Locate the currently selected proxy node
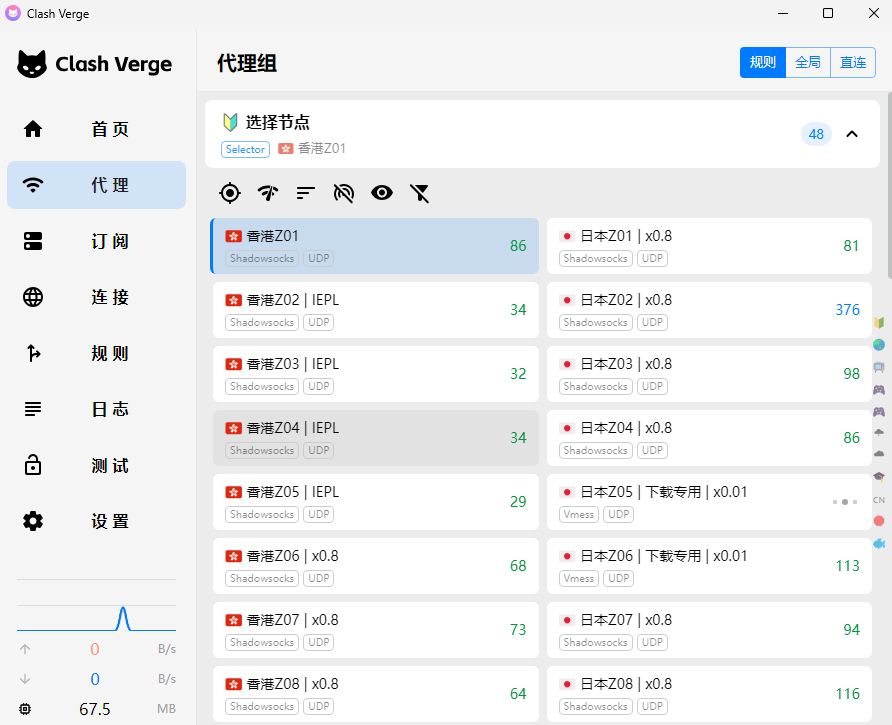 (x=374, y=246)
